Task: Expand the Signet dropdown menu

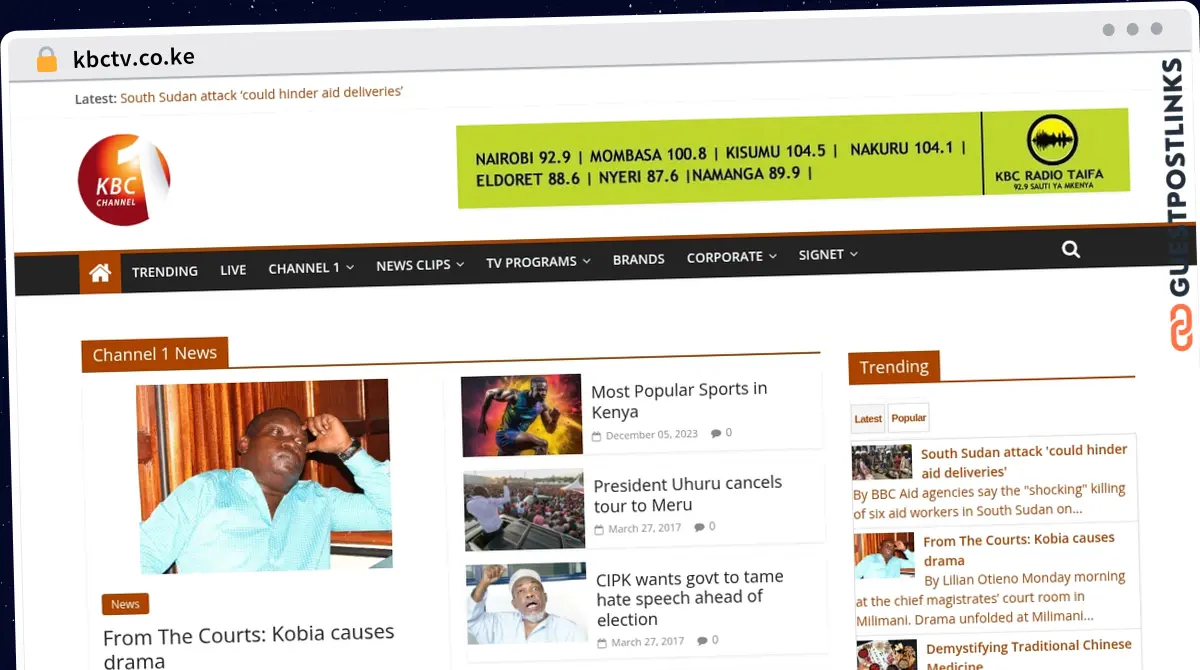Action: point(827,254)
